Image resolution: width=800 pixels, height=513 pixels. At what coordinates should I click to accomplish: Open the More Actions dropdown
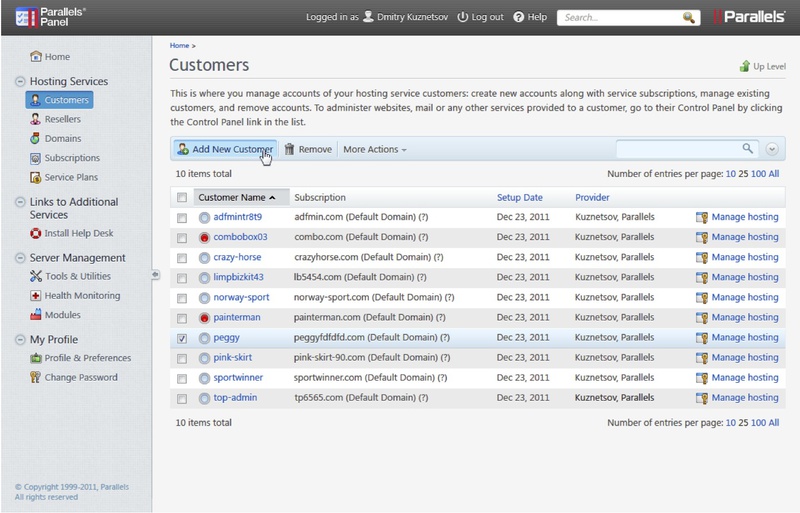(x=375, y=149)
